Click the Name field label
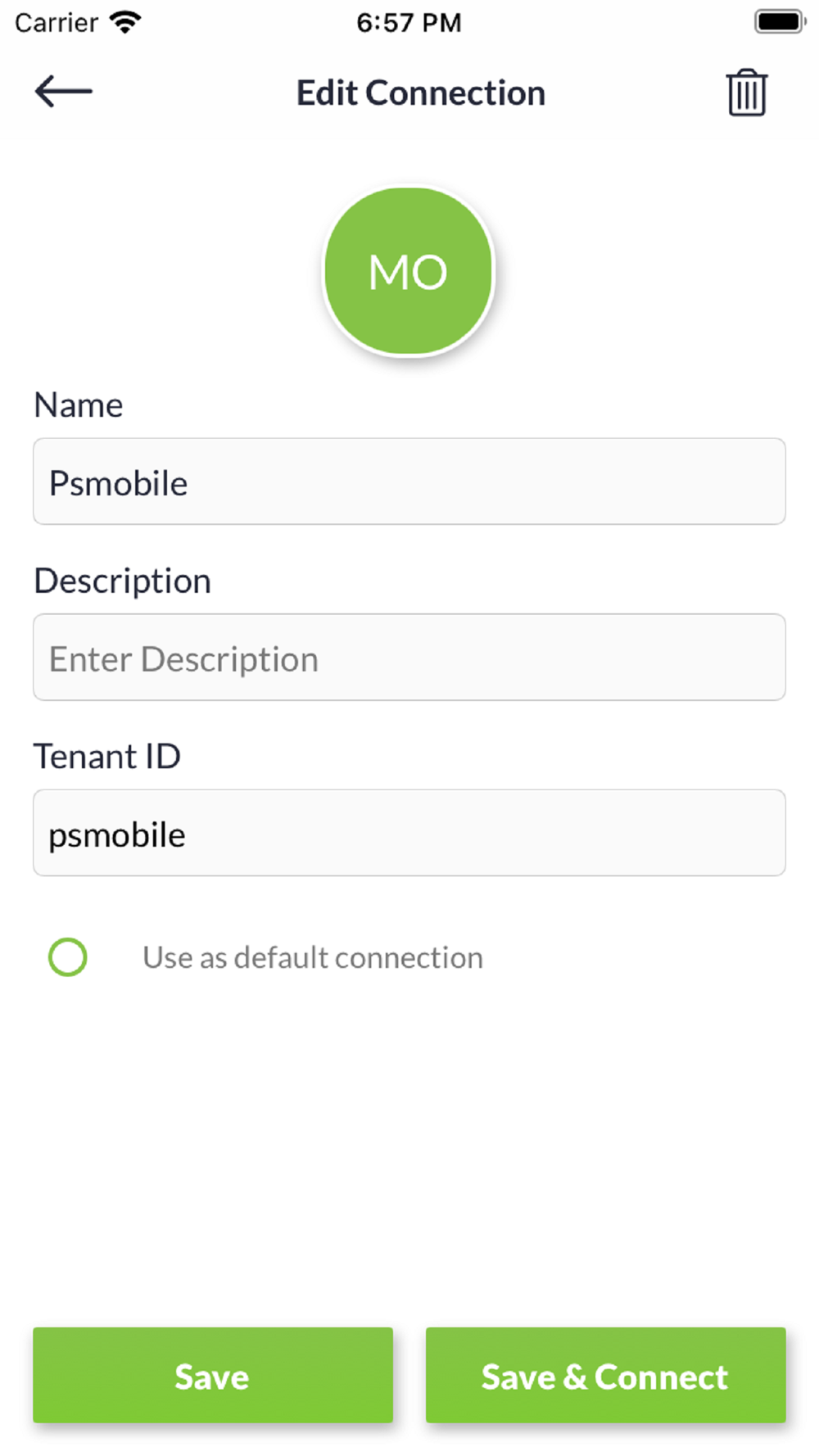This screenshot has height=1456, width=819. 79,405
